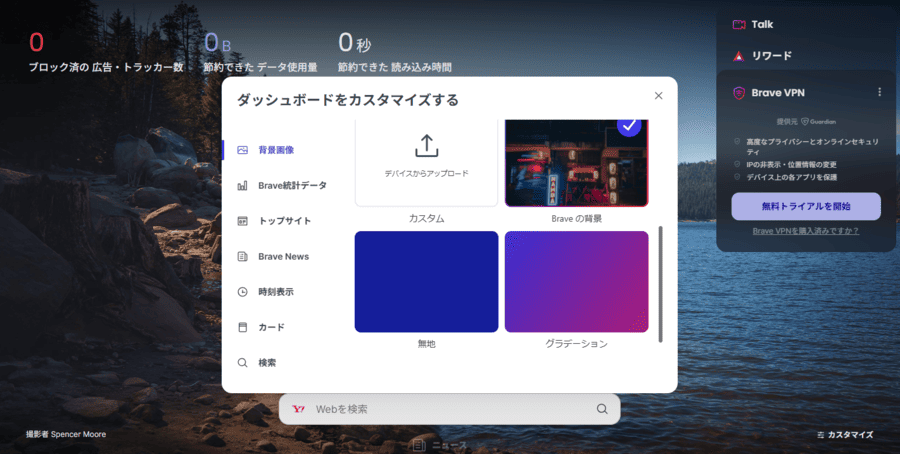Switch to Brave News settings
The width and height of the screenshot is (900, 454).
coord(273,257)
